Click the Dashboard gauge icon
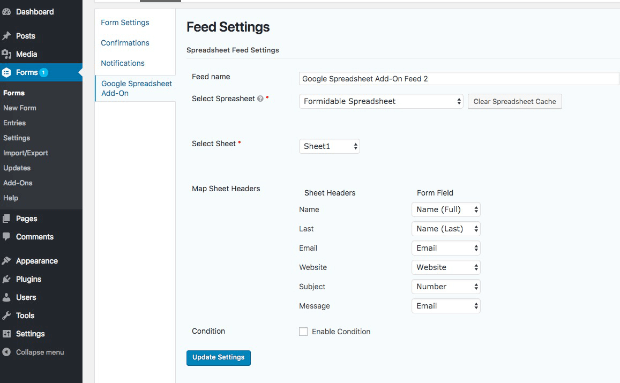This screenshot has height=383, width=620. tap(6, 12)
